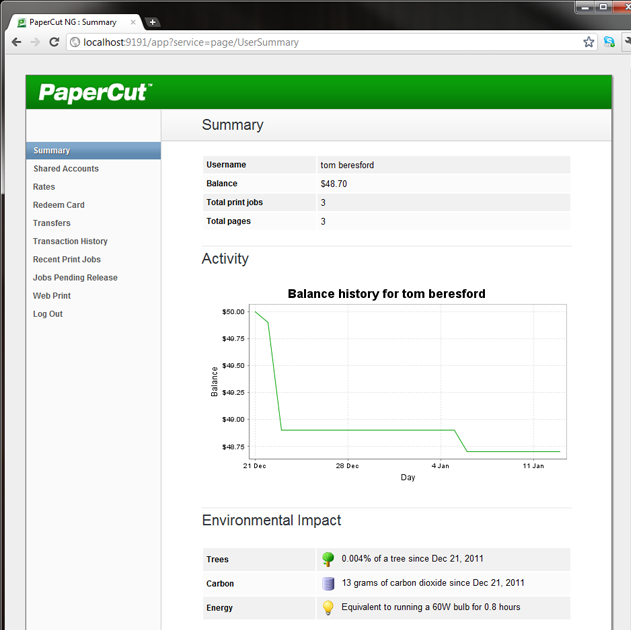Click the 28 Dec axis label
Image resolution: width=631 pixels, height=630 pixels.
347,466
